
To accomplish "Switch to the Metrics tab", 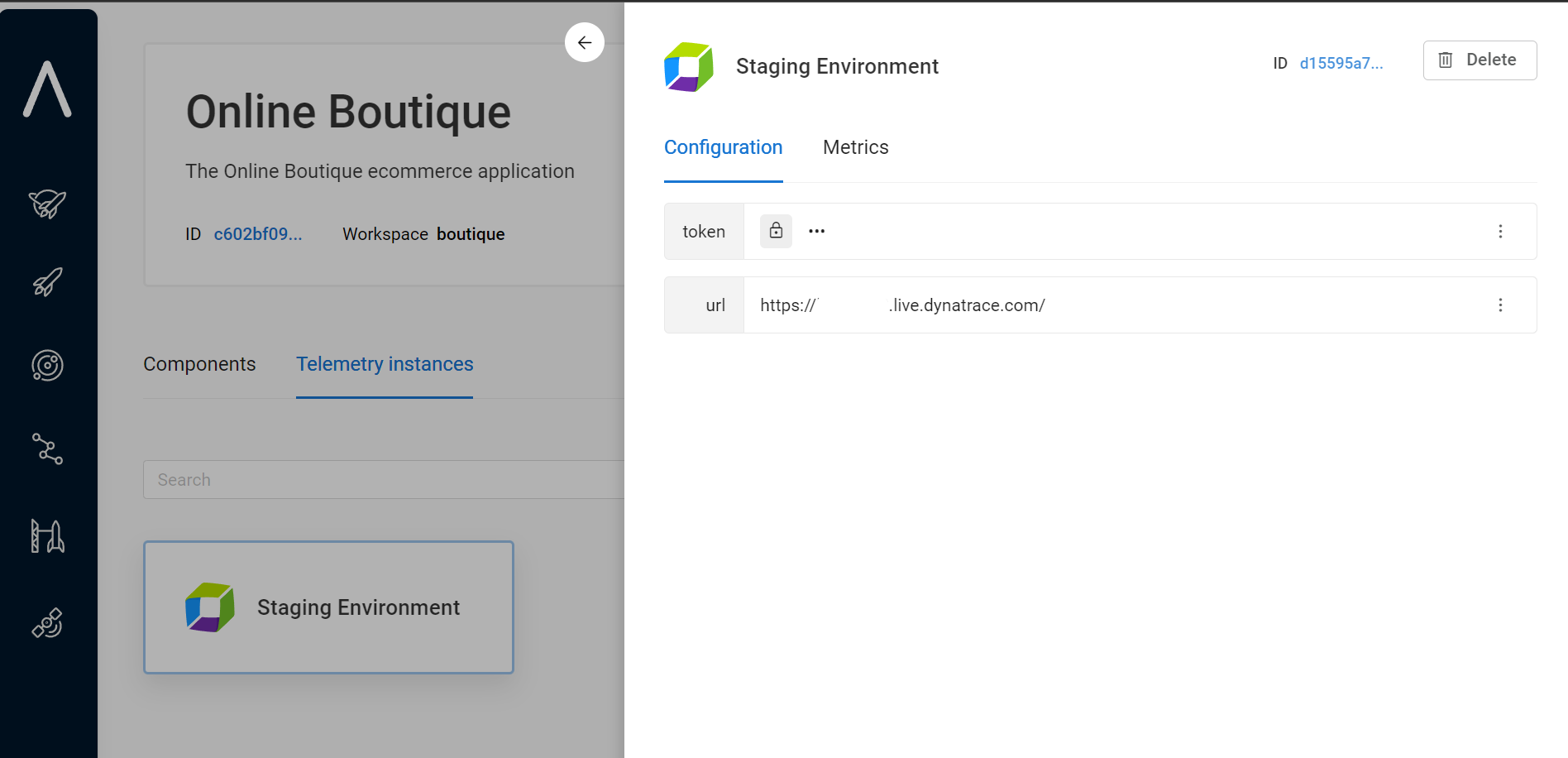I will pos(855,147).
